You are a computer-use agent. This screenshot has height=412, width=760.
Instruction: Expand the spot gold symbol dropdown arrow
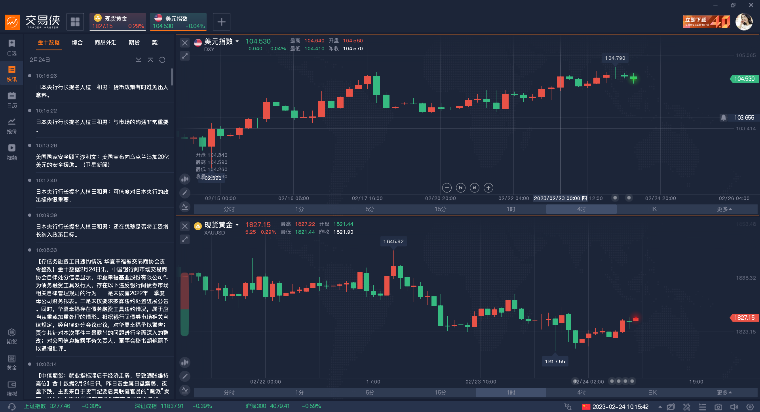coord(237,225)
